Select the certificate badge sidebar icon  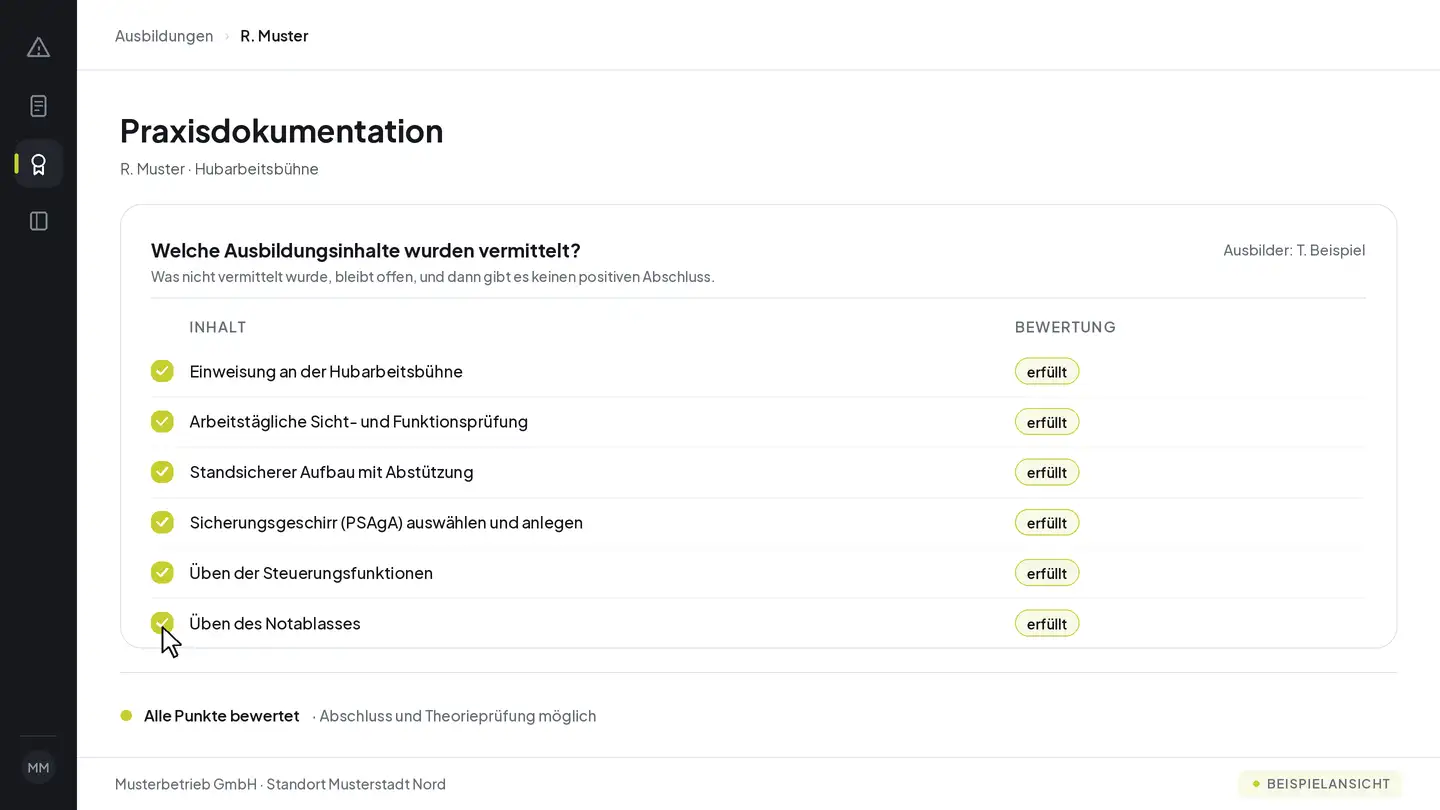(x=38, y=164)
